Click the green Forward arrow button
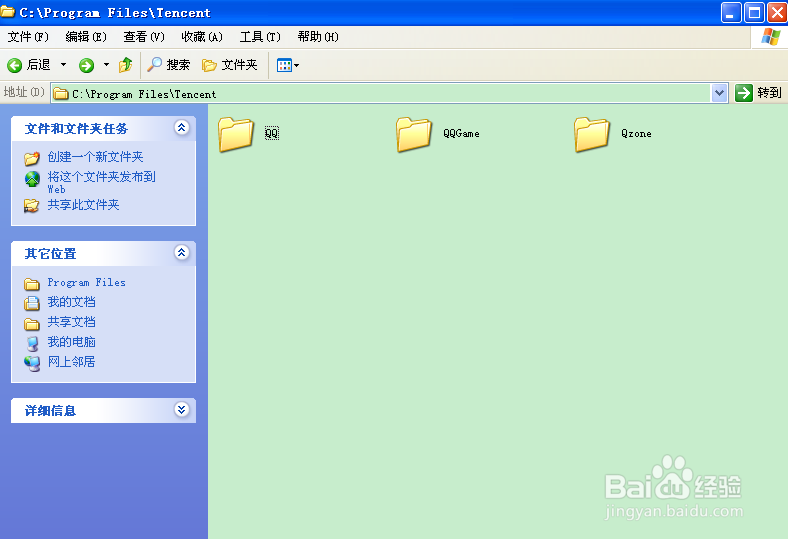This screenshot has width=788, height=539. [86, 65]
